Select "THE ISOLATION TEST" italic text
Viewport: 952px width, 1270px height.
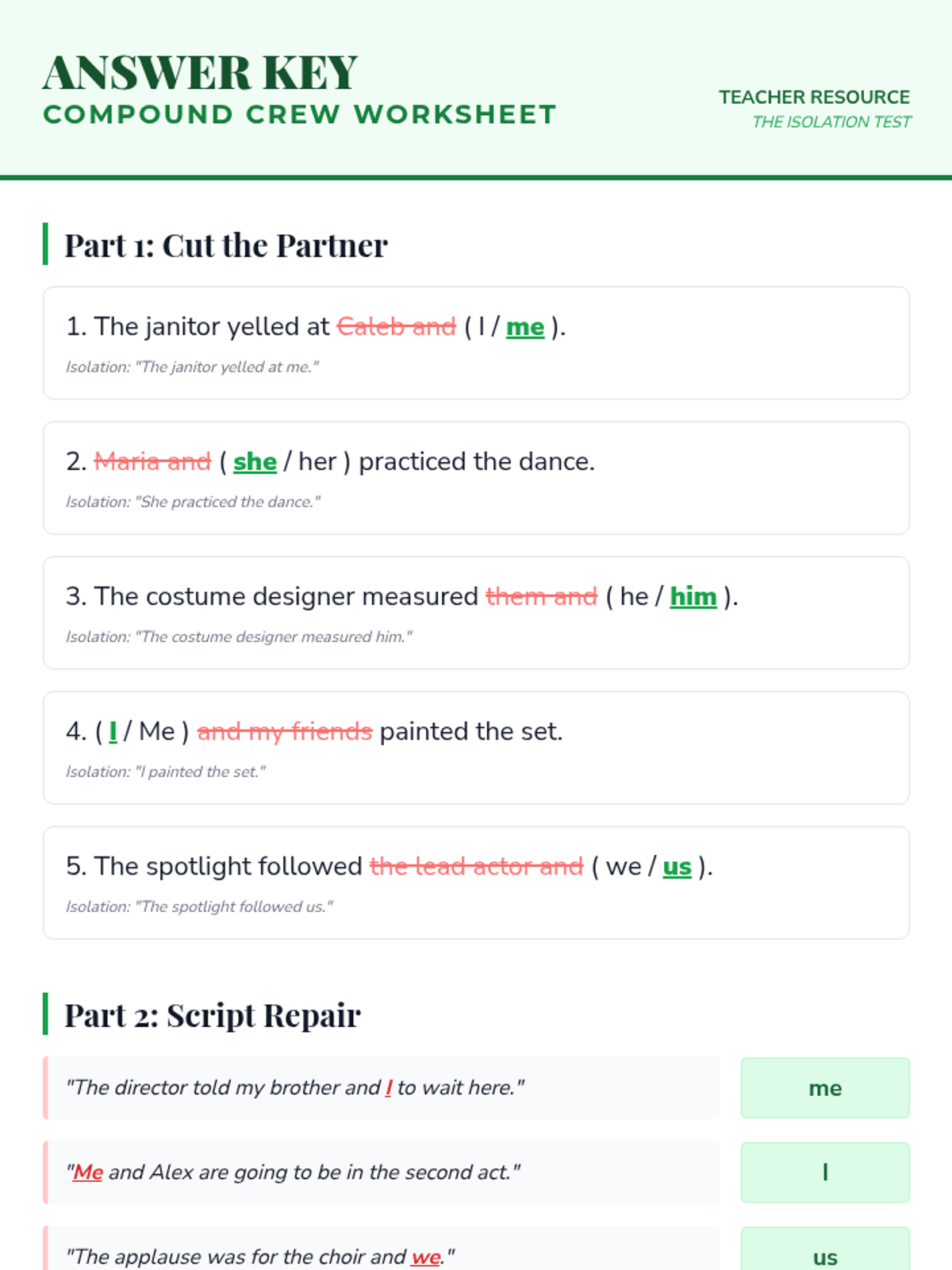click(x=831, y=121)
